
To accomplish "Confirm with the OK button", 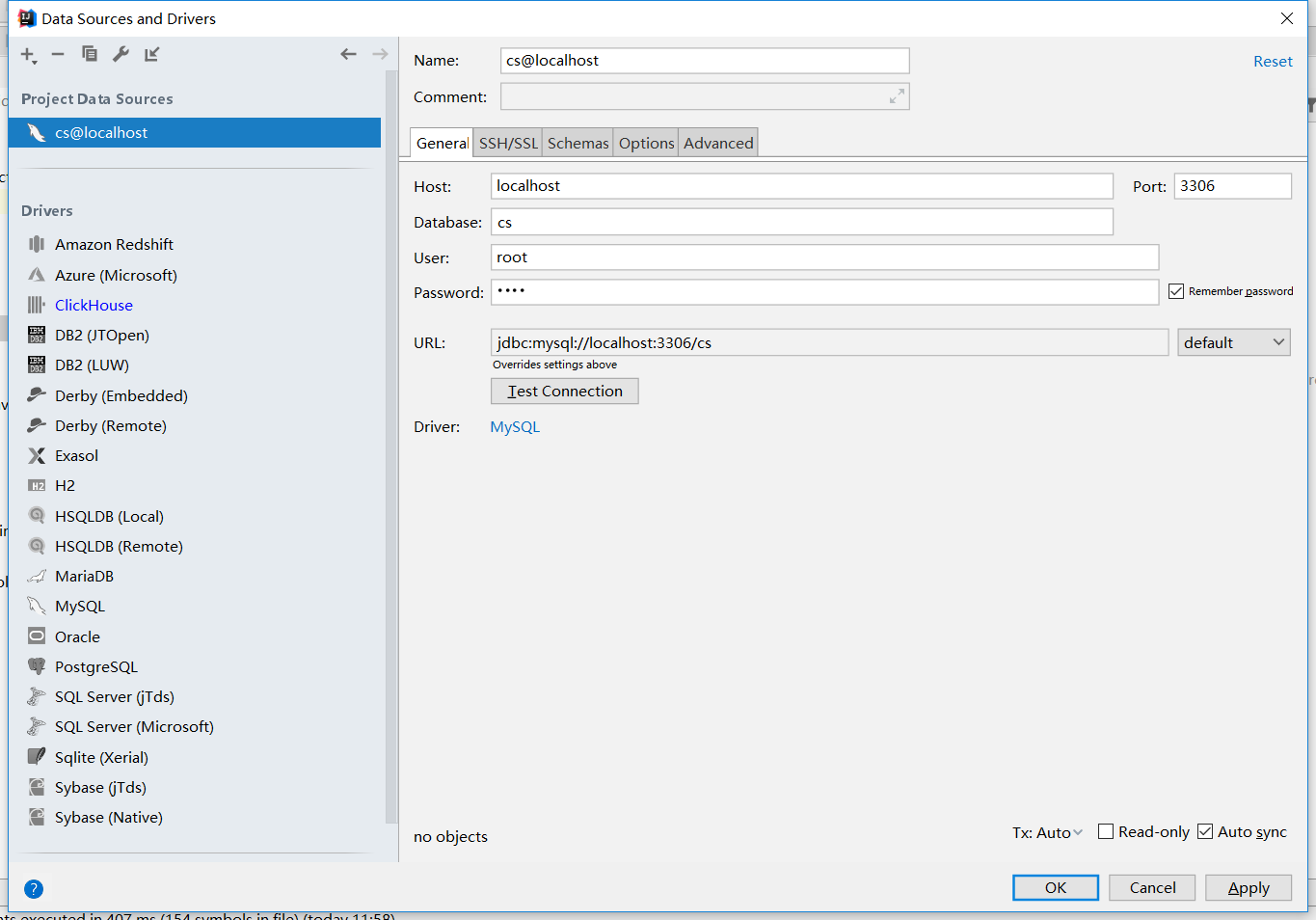I will tap(1056, 887).
